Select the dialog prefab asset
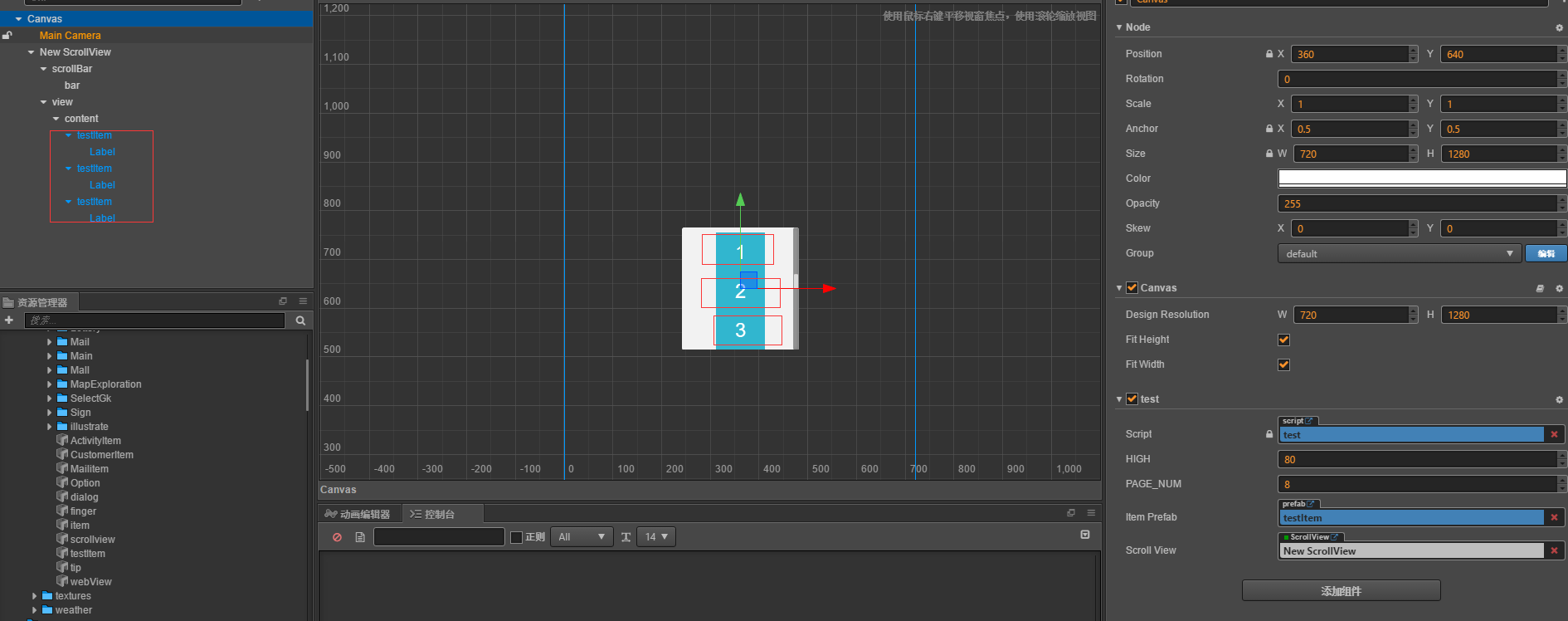The width and height of the screenshot is (1568, 621). (x=85, y=497)
